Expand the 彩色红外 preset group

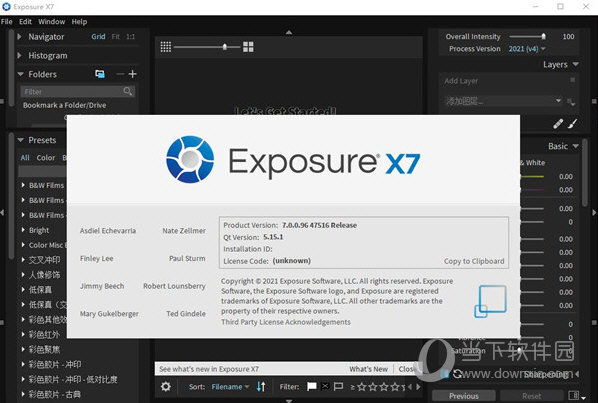pyautogui.click(x=23, y=334)
